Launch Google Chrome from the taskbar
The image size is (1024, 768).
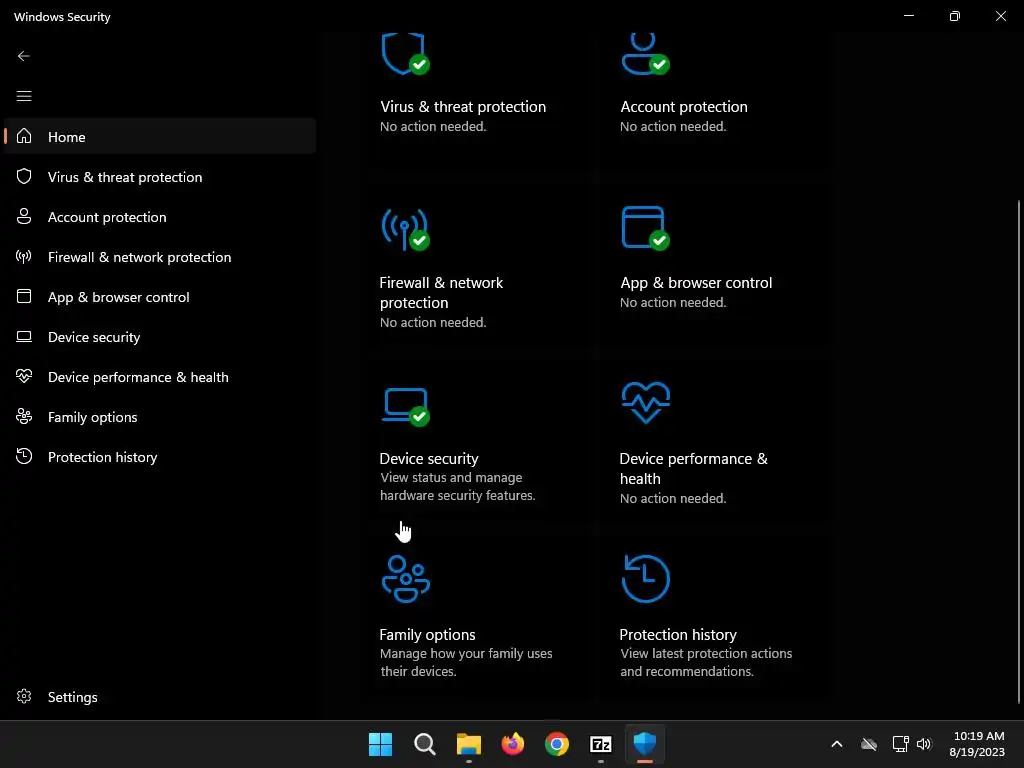tap(556, 744)
